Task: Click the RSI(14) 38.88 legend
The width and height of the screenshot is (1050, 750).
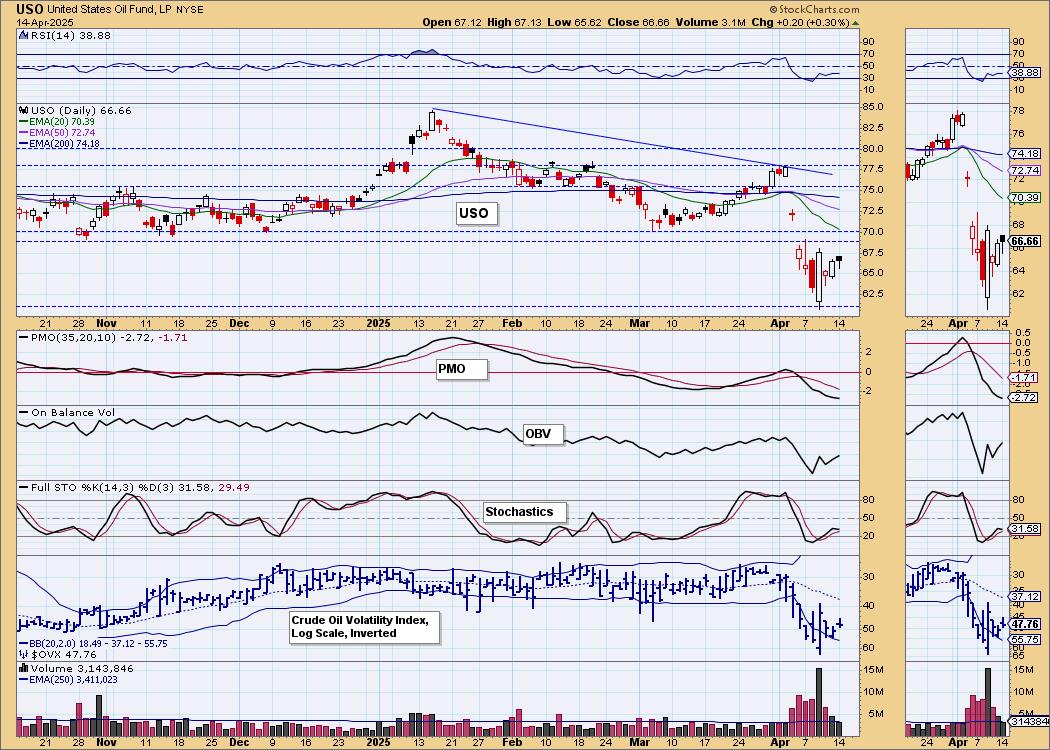Action: [70, 34]
